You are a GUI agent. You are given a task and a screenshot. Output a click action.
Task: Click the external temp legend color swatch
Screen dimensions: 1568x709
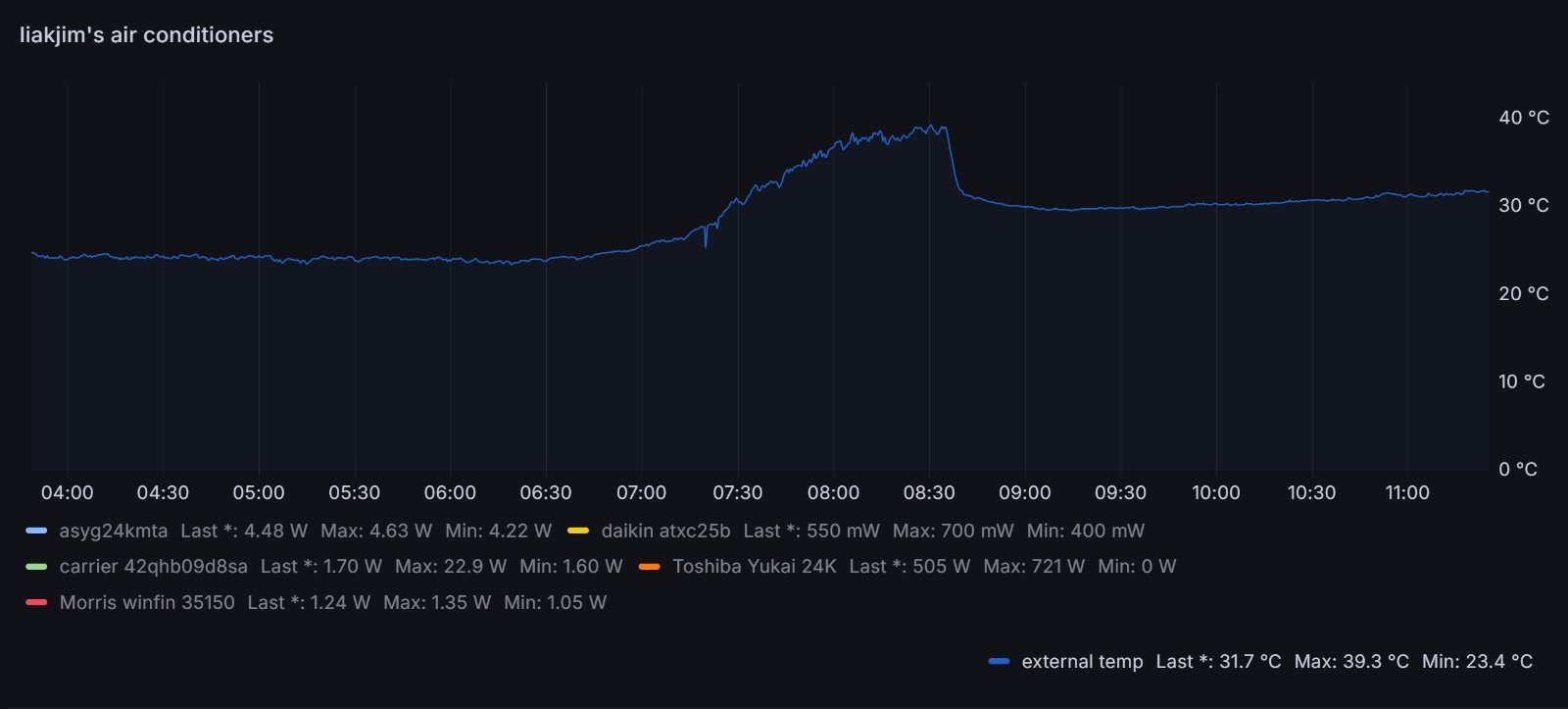coord(999,662)
